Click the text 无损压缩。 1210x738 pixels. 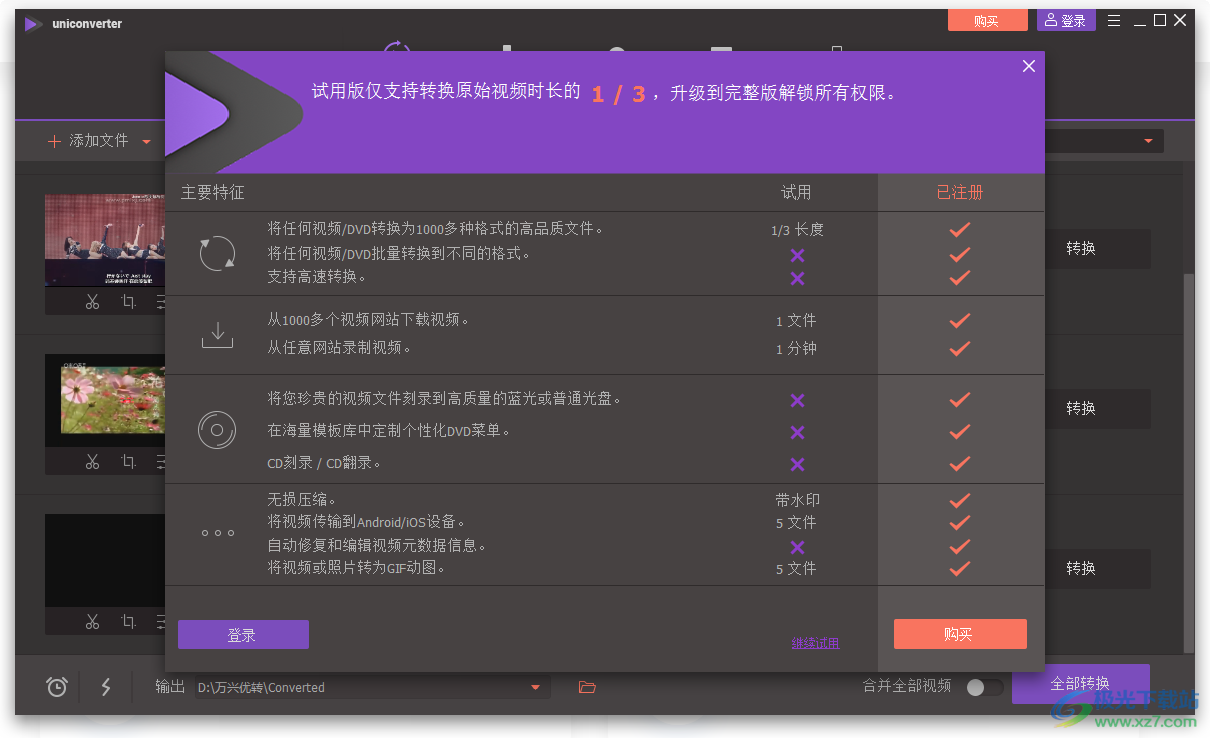(302, 499)
